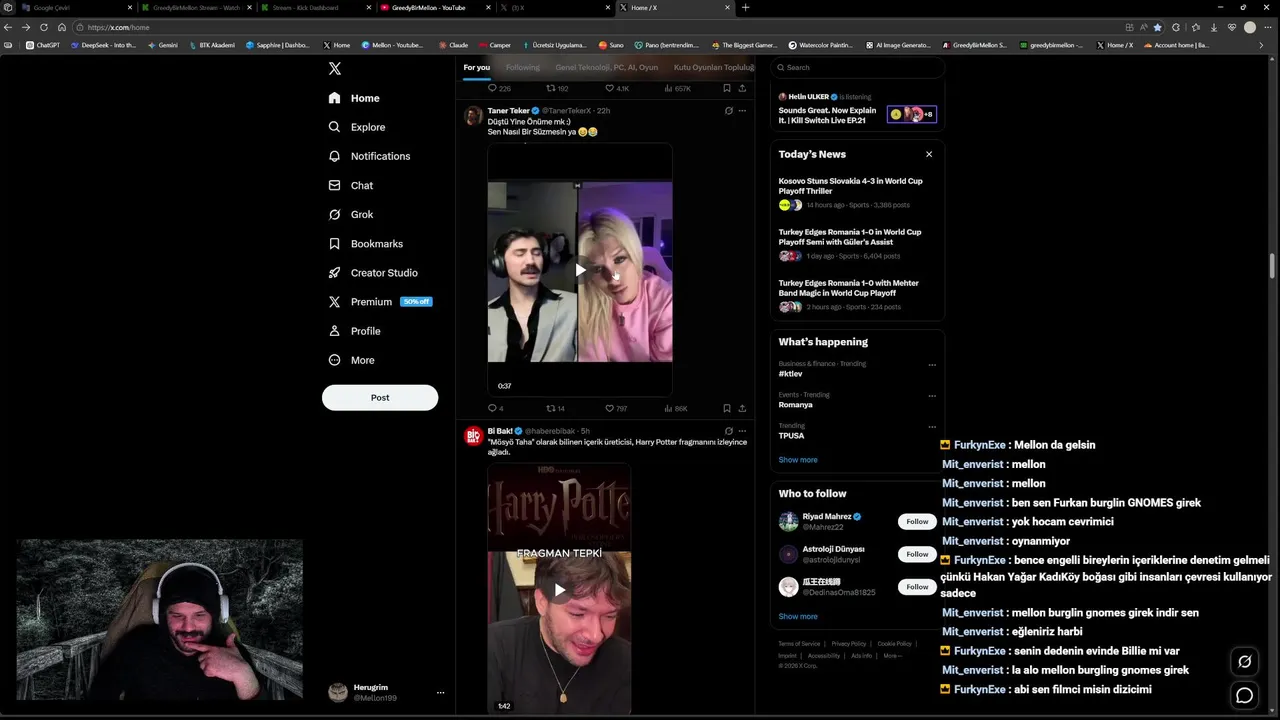
Task: Open Premium with 50% off badge
Action: 380,301
